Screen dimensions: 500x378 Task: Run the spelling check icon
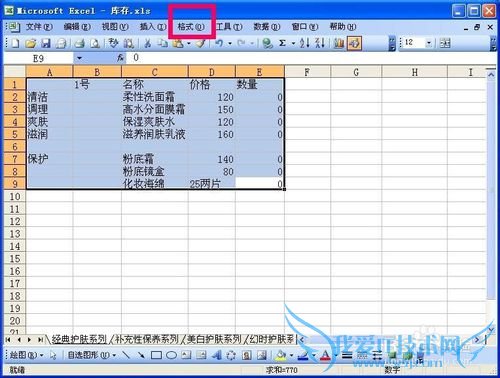(x=113, y=43)
